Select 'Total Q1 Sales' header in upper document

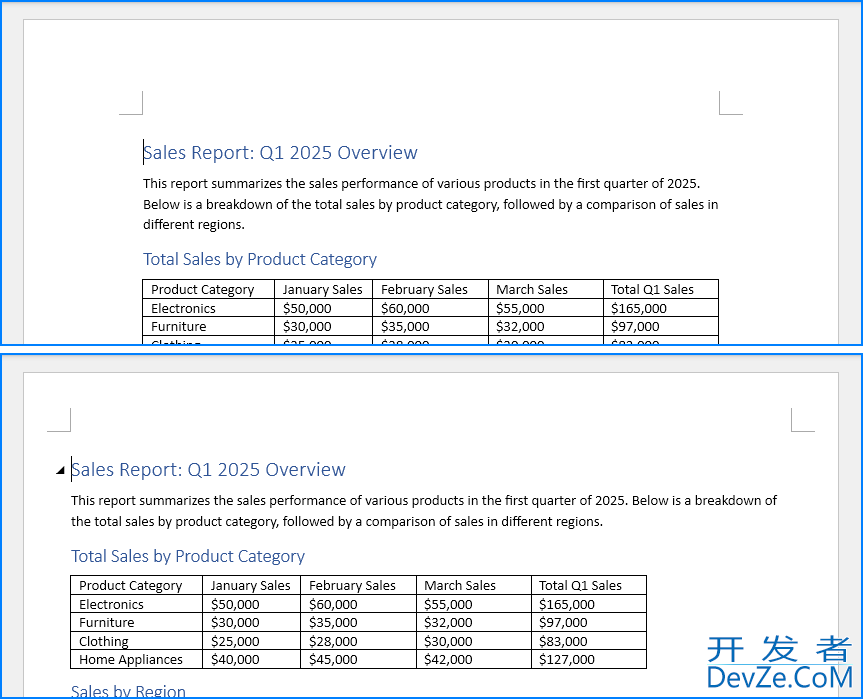661,289
